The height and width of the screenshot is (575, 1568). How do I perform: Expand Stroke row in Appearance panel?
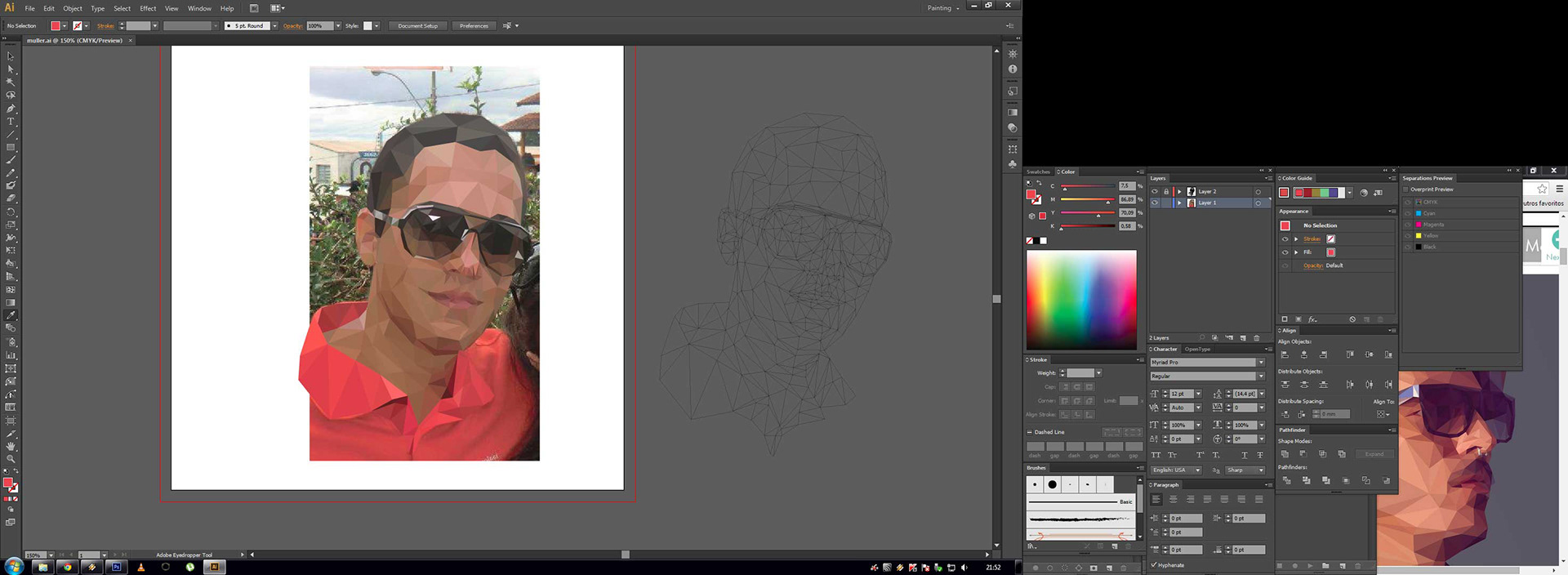click(x=1296, y=239)
